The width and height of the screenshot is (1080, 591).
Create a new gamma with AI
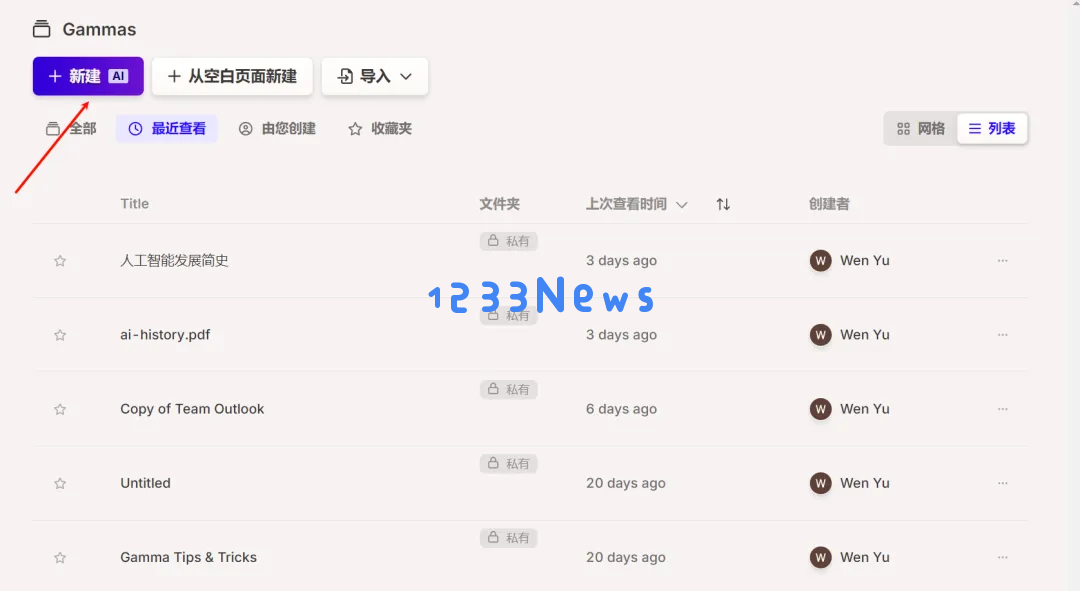coord(88,76)
